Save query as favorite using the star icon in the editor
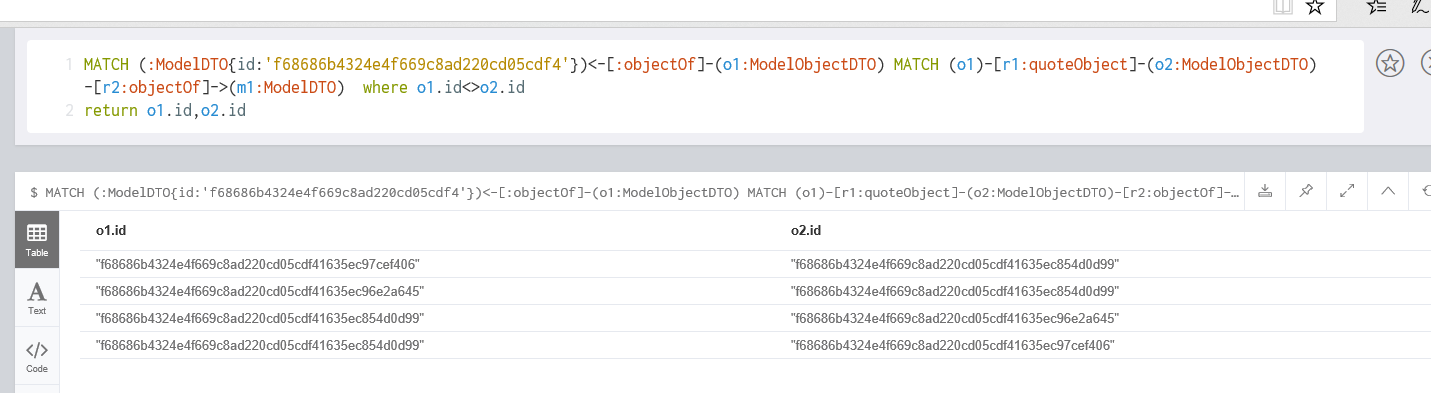This screenshot has height=393, width=1431. pyautogui.click(x=1389, y=64)
